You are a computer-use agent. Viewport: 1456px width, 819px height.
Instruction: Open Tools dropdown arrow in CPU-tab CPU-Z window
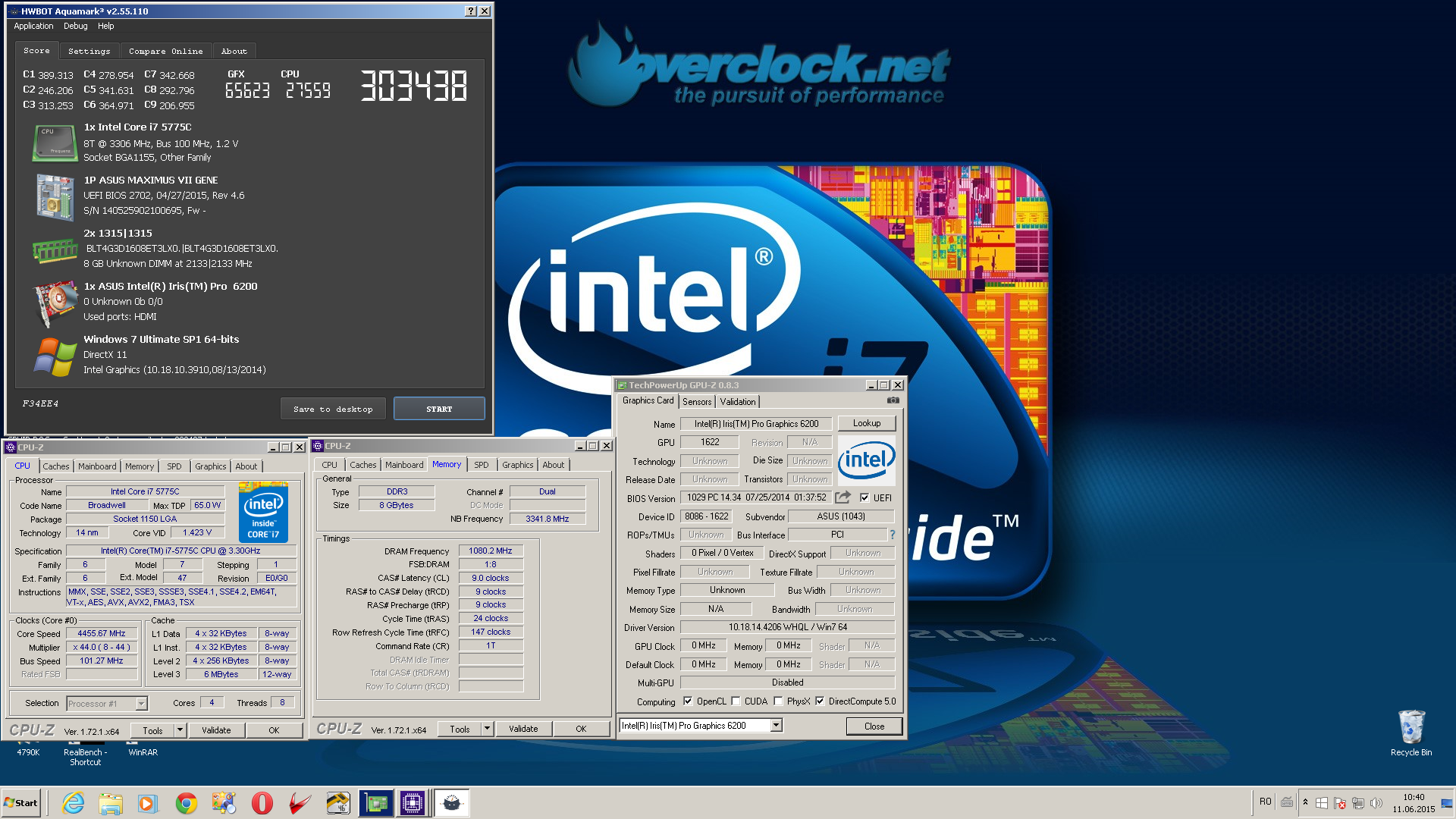coord(180,730)
